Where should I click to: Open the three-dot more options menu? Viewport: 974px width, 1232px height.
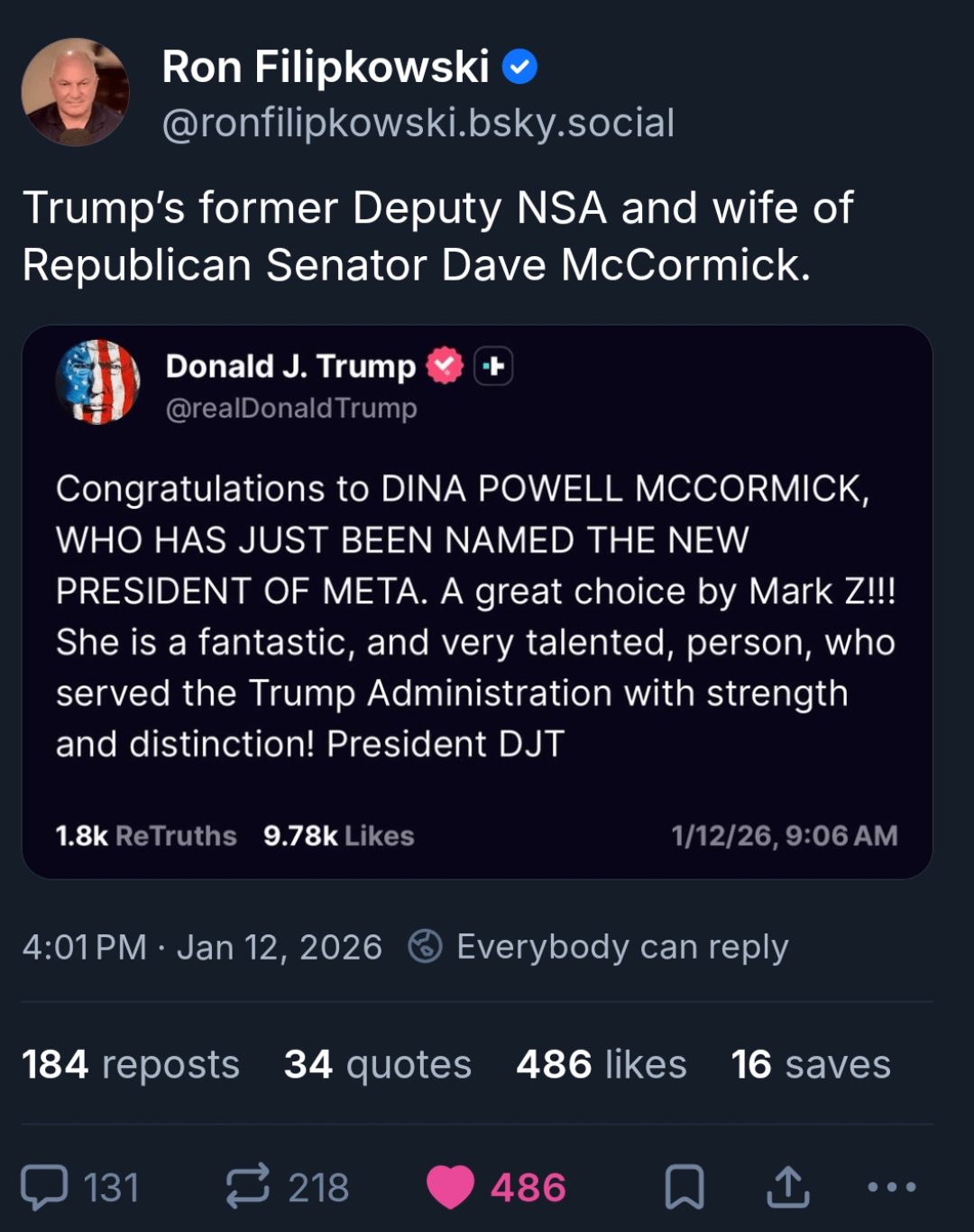pyautogui.click(x=891, y=1187)
